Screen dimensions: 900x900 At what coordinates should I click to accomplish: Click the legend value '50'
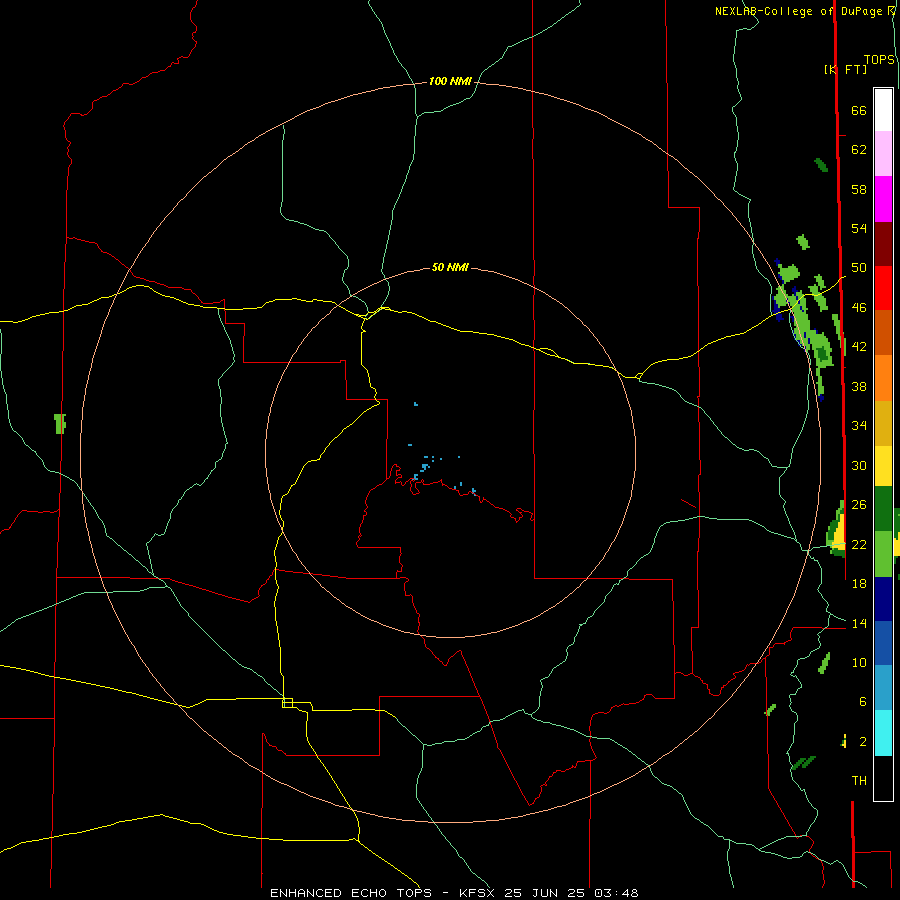pos(859,267)
